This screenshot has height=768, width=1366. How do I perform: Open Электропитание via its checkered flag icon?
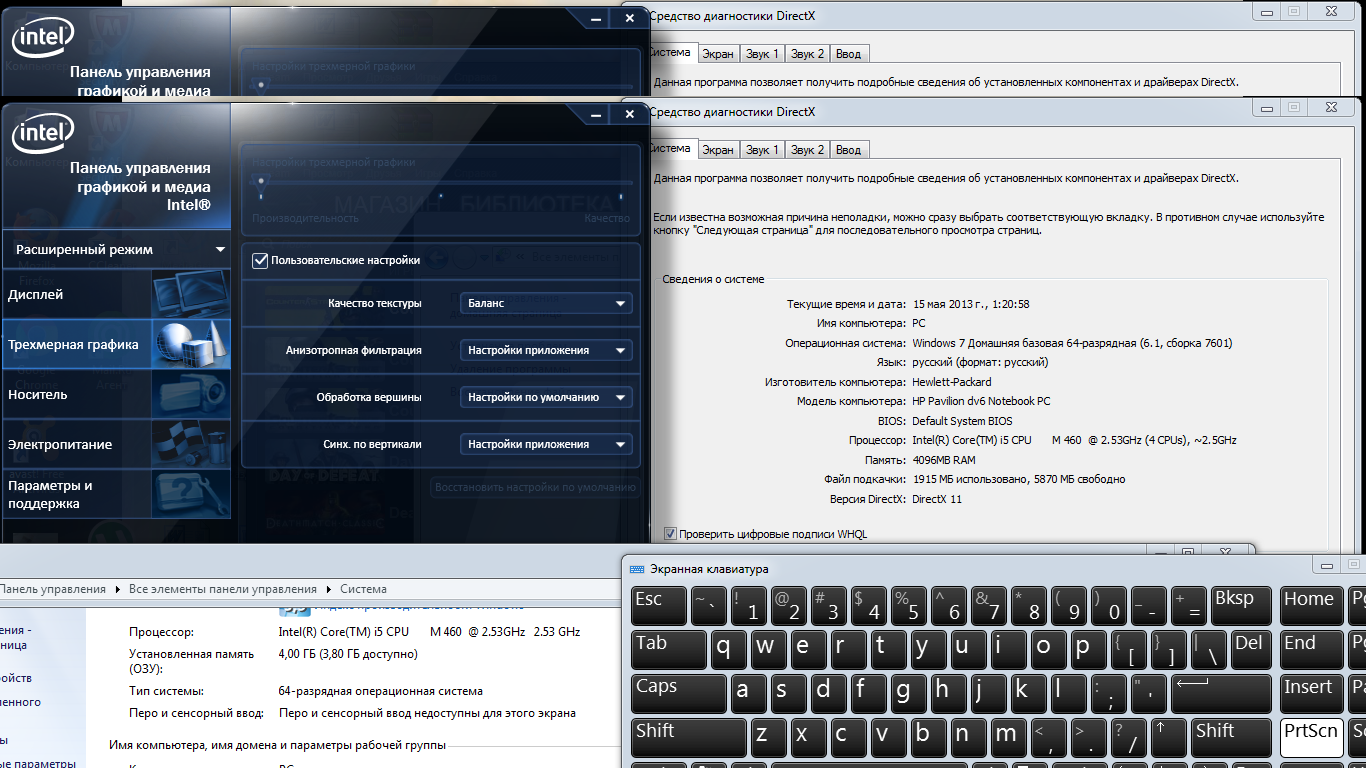click(190, 445)
